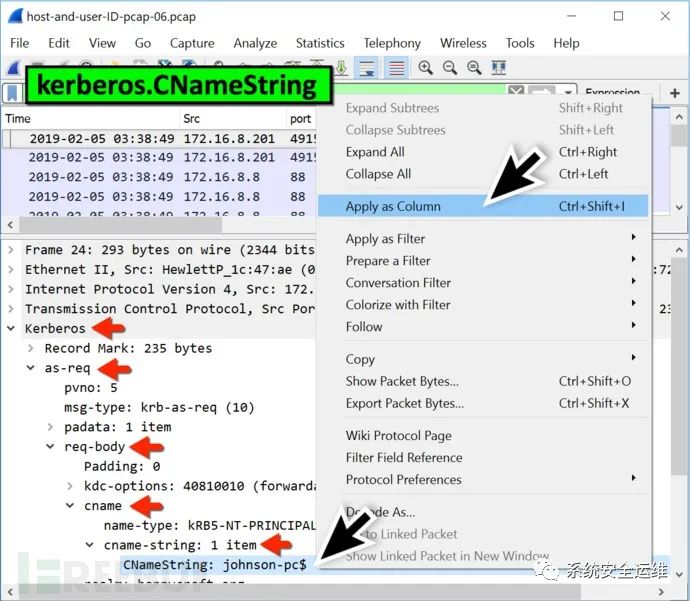Click the go to last packet icon
This screenshot has height=601, width=690.
pos(342,67)
